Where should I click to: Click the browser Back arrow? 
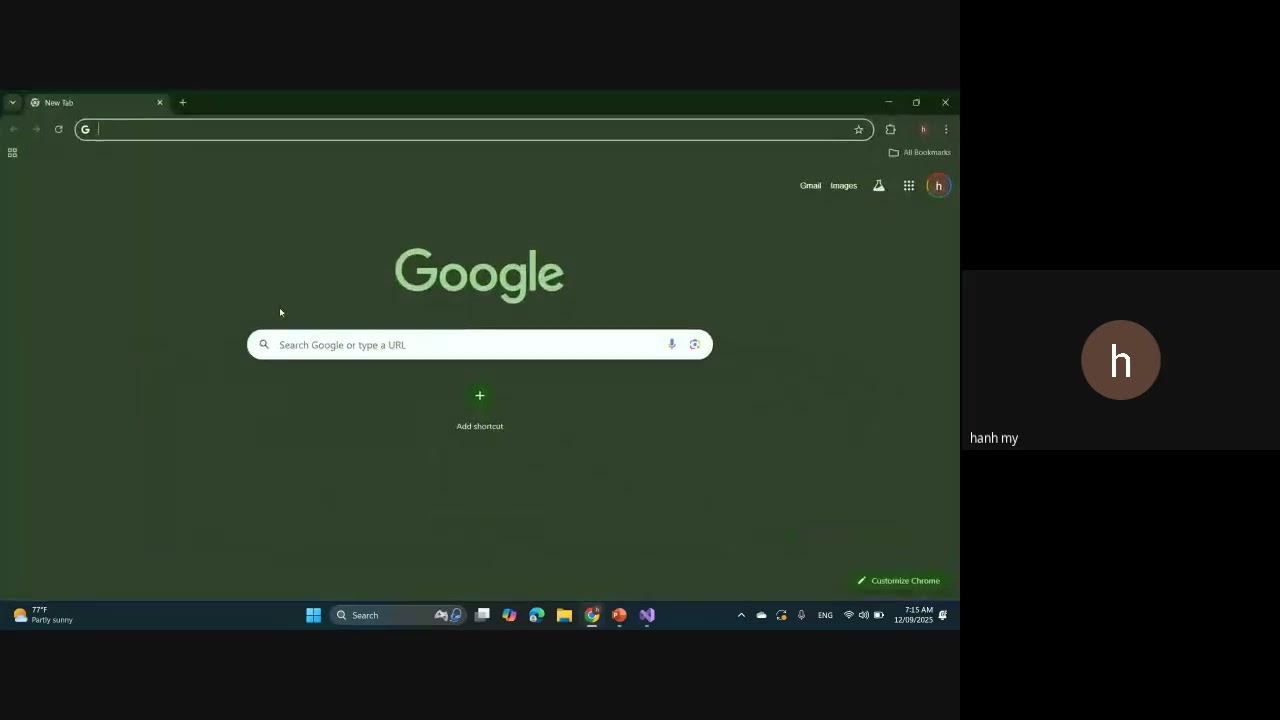(13, 129)
